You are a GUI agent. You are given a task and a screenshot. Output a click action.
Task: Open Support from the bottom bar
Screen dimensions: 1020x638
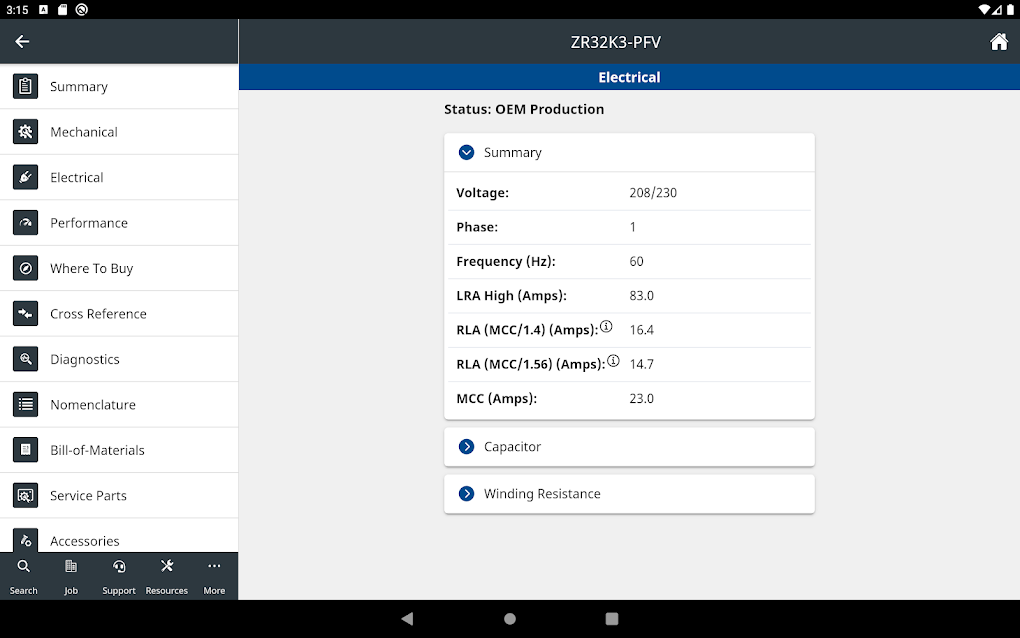pyautogui.click(x=119, y=576)
